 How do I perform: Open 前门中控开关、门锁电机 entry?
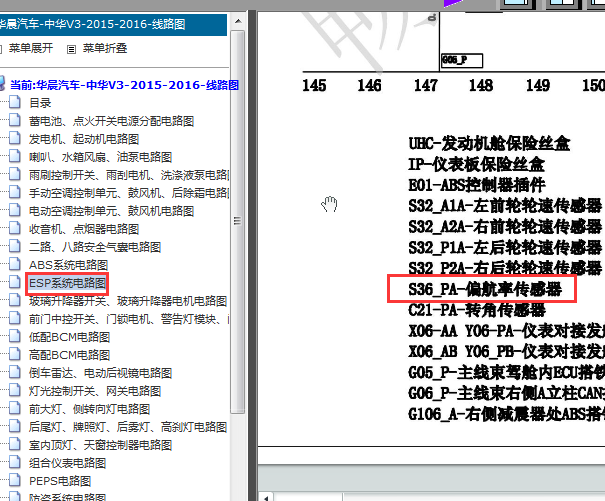[129, 319]
